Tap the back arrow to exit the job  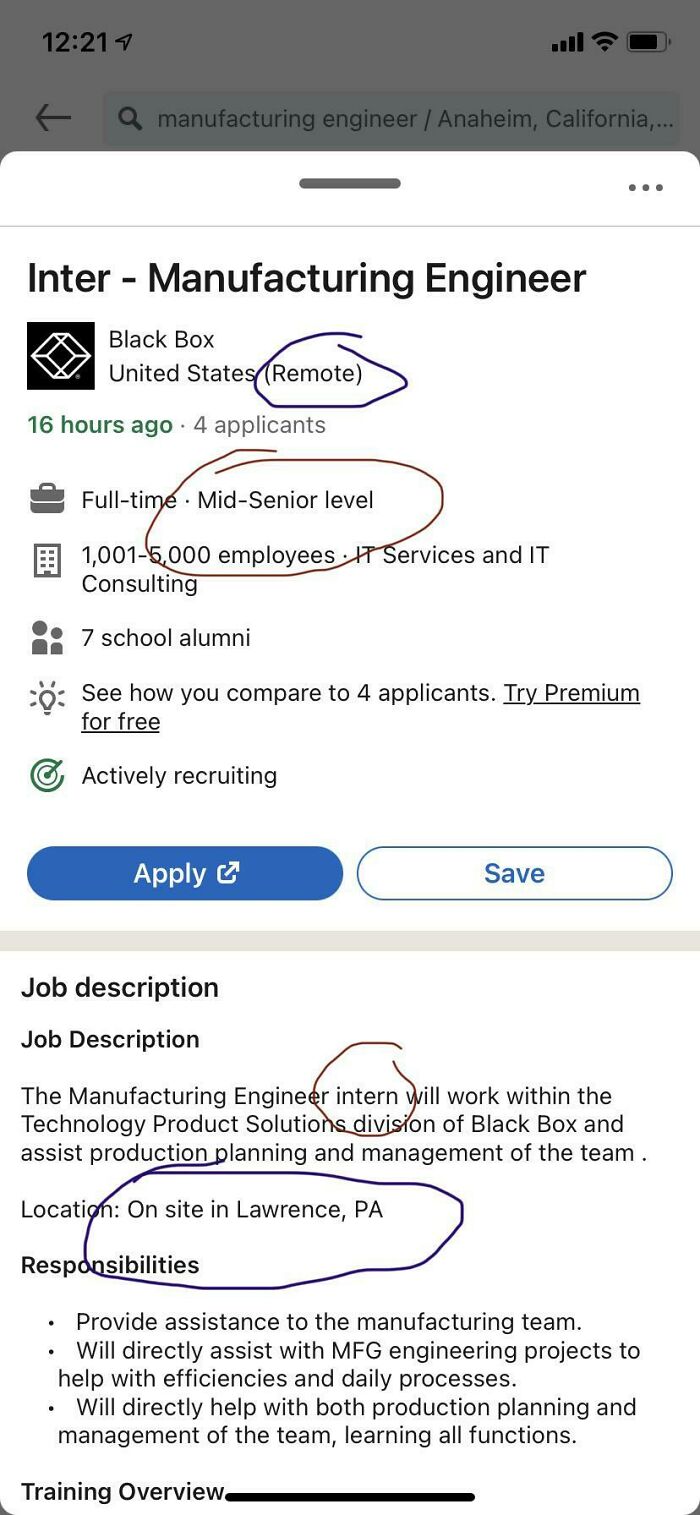tap(52, 117)
